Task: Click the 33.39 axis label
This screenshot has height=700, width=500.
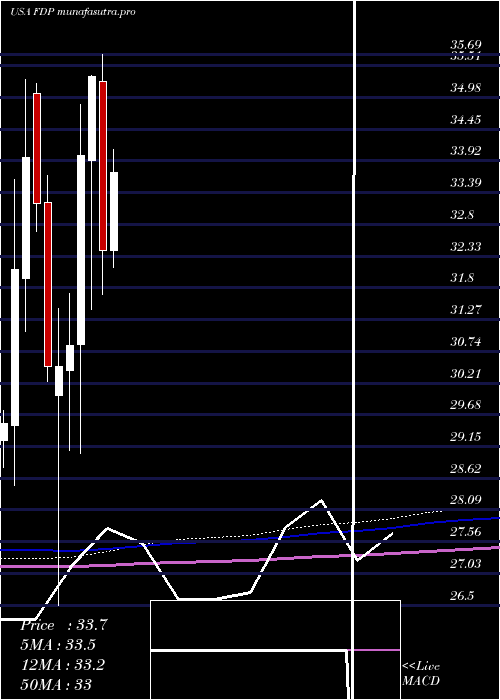Action: click(466, 182)
